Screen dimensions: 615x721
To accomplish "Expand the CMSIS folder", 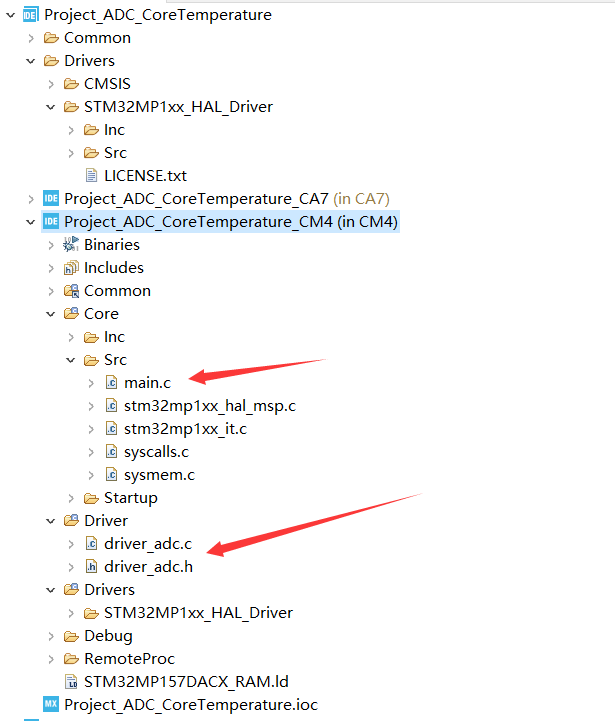I will (x=51, y=84).
